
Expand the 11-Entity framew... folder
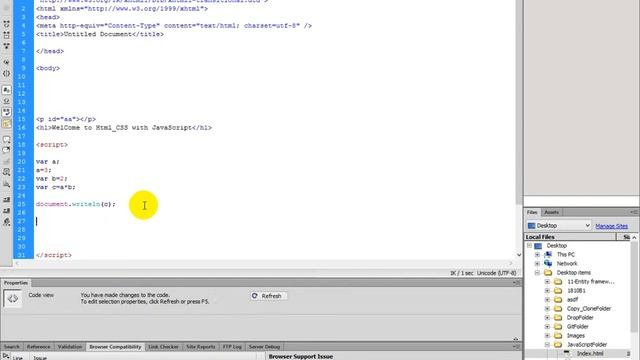547,282
